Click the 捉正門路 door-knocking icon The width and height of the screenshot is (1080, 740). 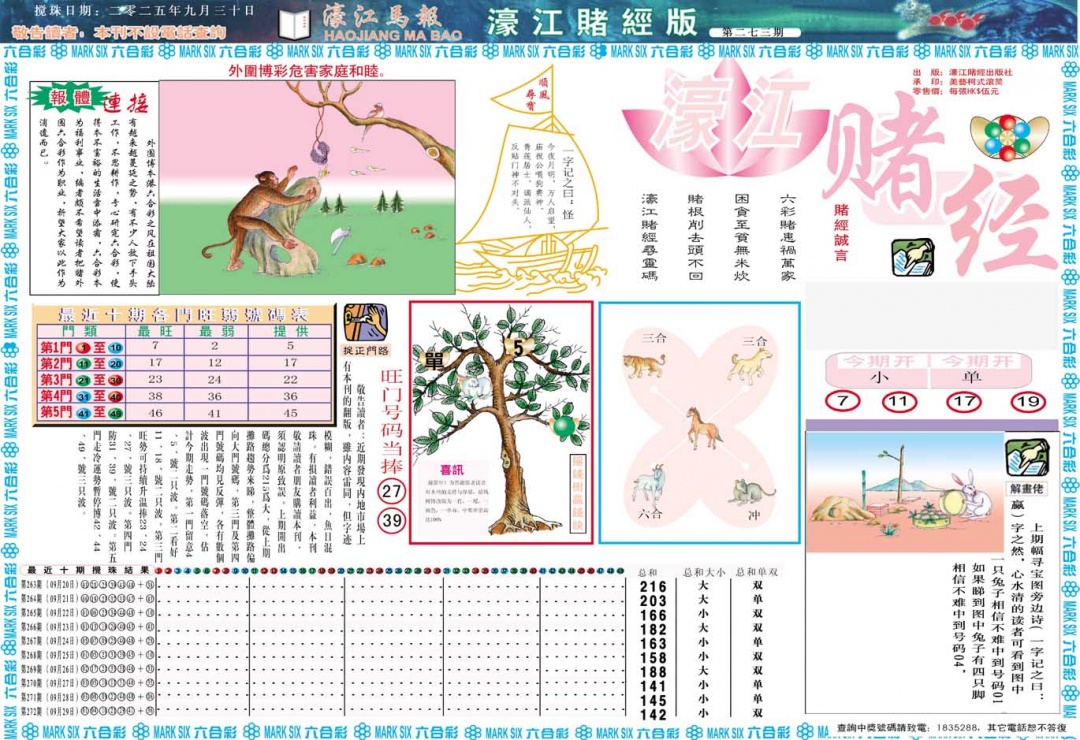coord(365,321)
